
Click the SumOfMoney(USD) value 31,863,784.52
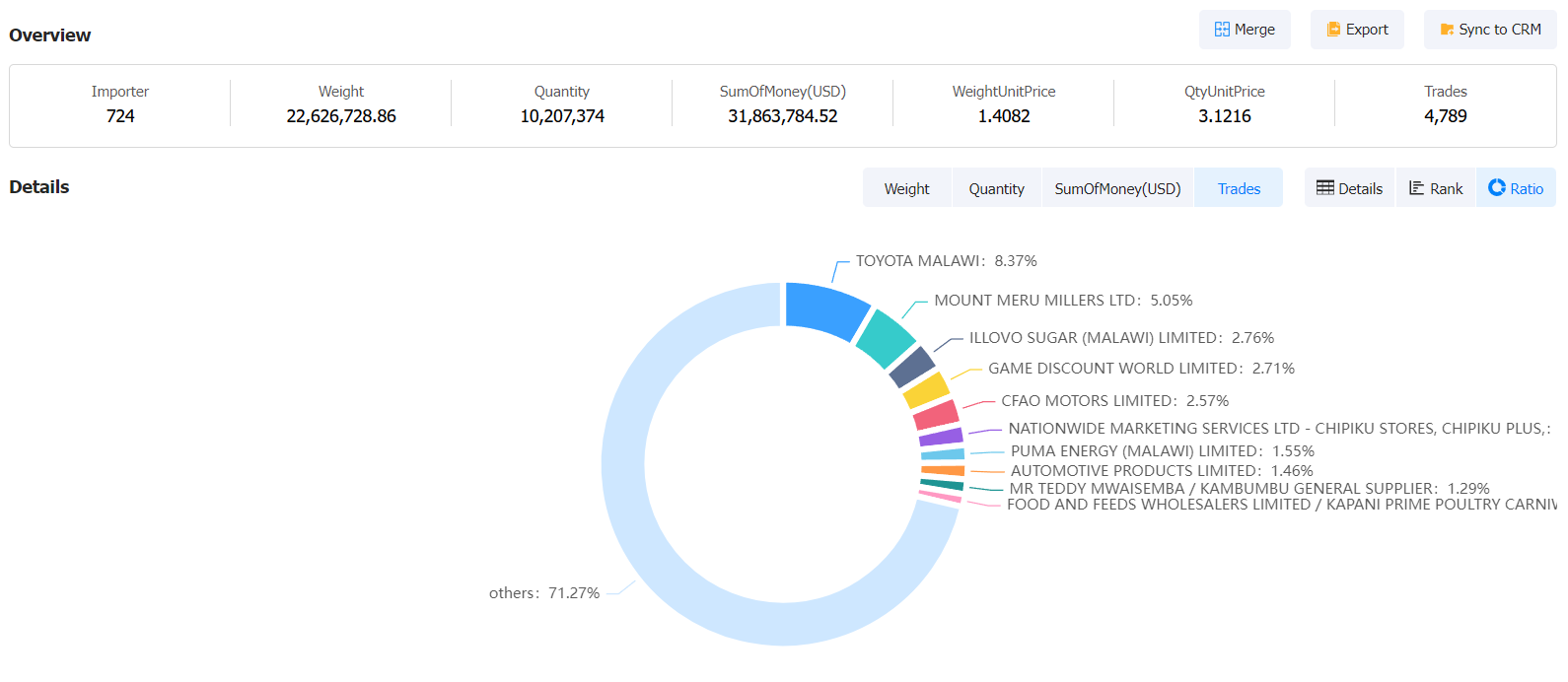783,116
